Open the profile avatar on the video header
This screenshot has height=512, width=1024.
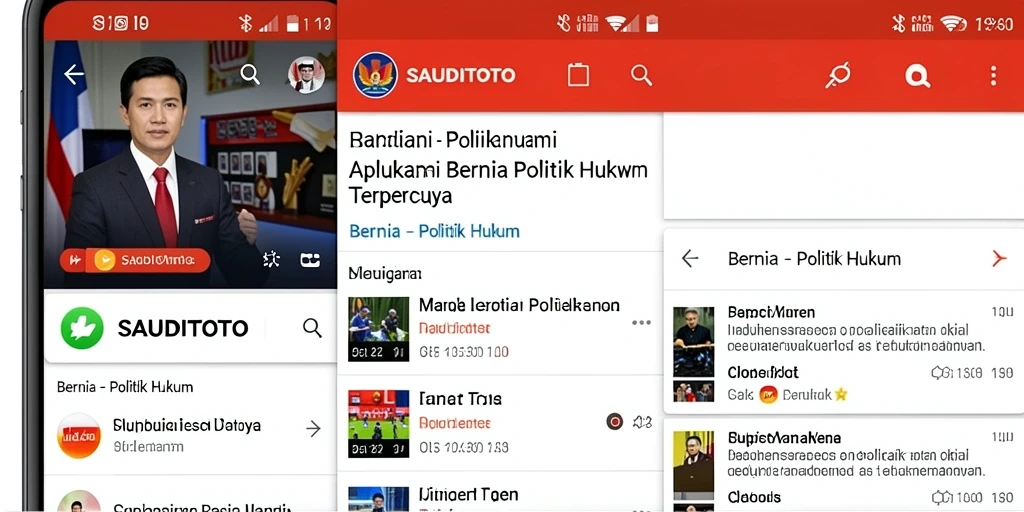[x=306, y=74]
